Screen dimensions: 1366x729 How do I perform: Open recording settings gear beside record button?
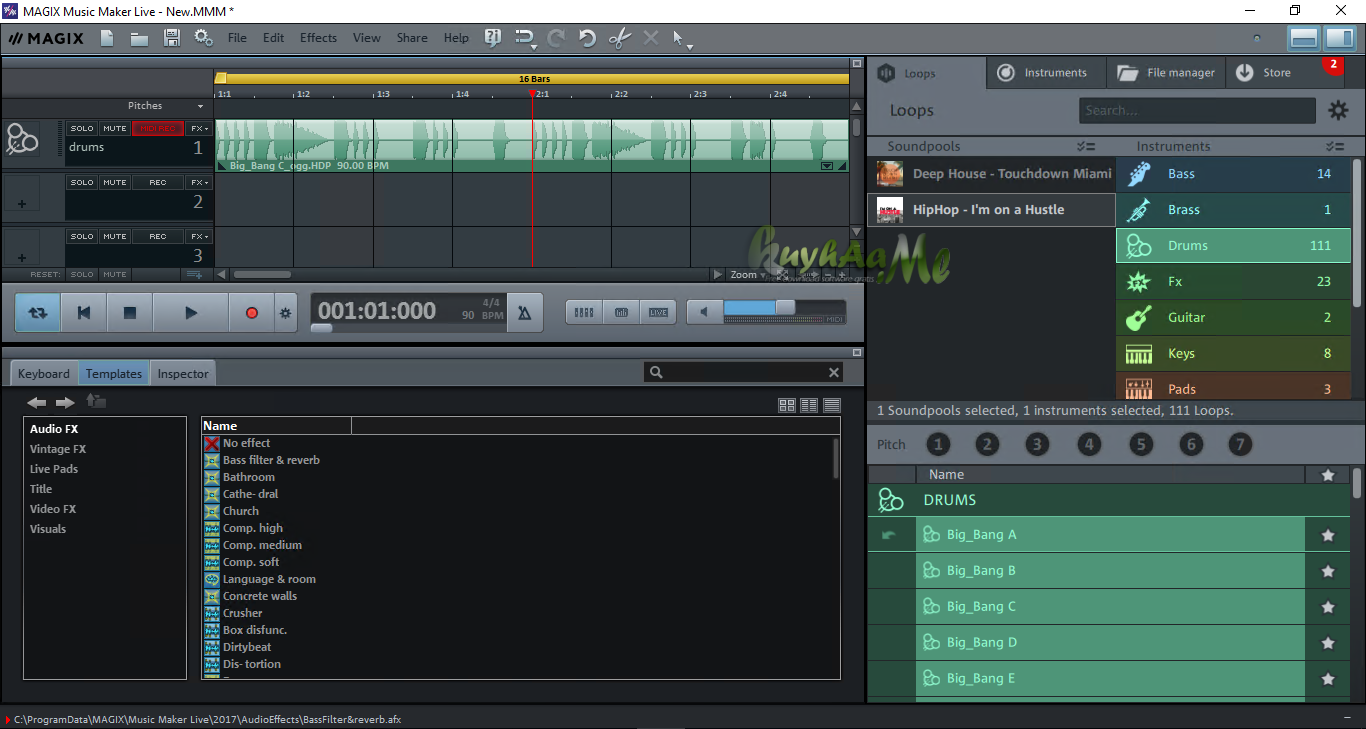(285, 313)
